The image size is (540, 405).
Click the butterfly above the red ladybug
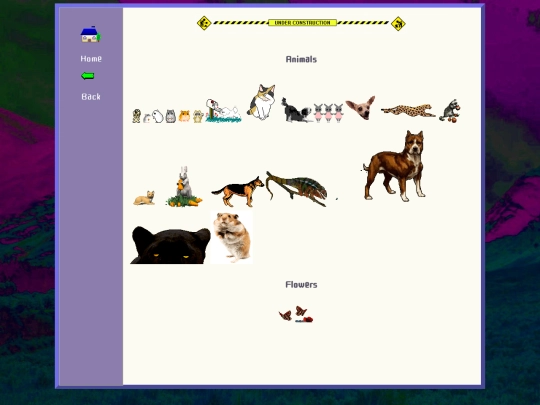pyautogui.click(x=301, y=311)
